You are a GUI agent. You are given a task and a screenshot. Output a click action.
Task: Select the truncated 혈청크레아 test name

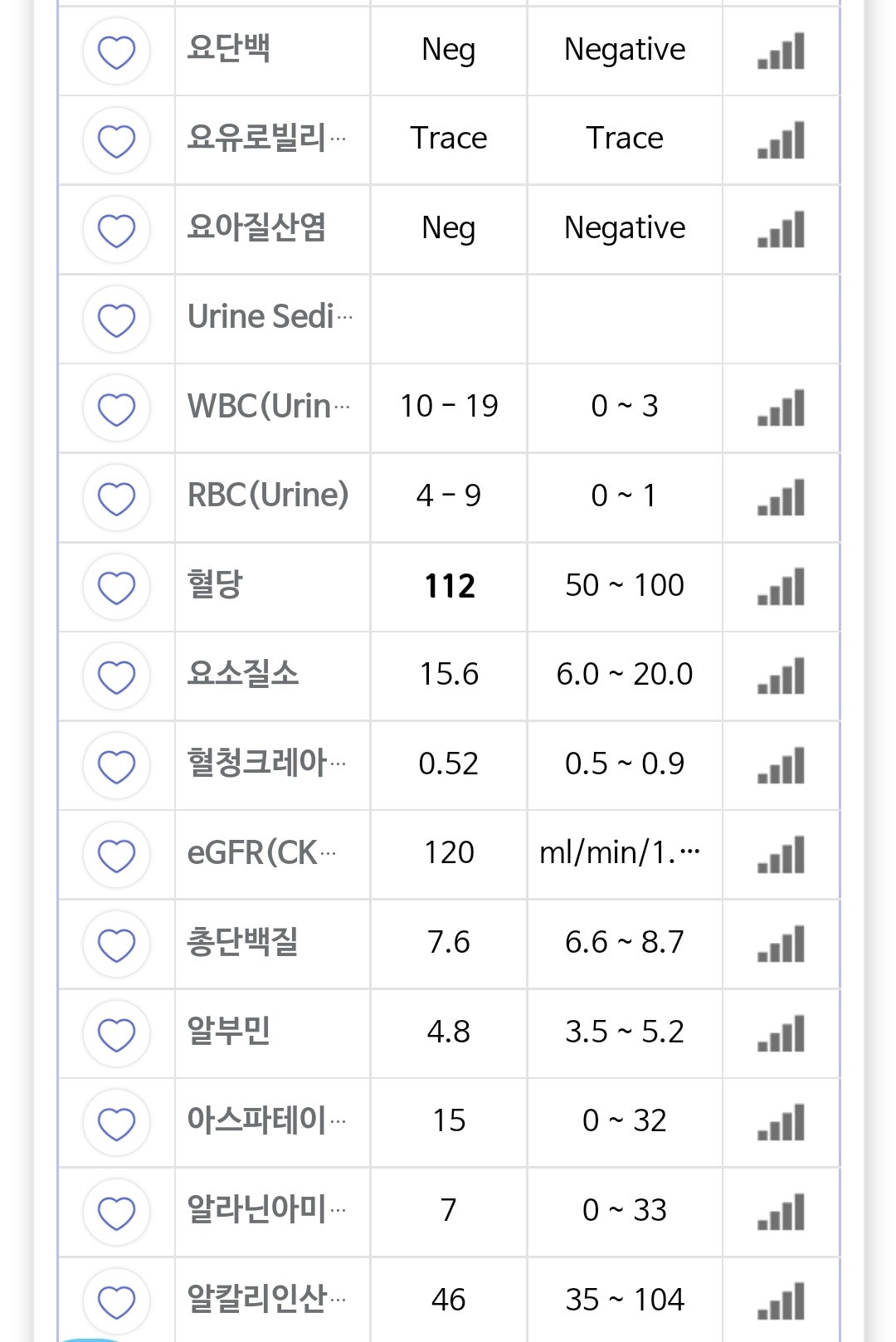point(266,763)
